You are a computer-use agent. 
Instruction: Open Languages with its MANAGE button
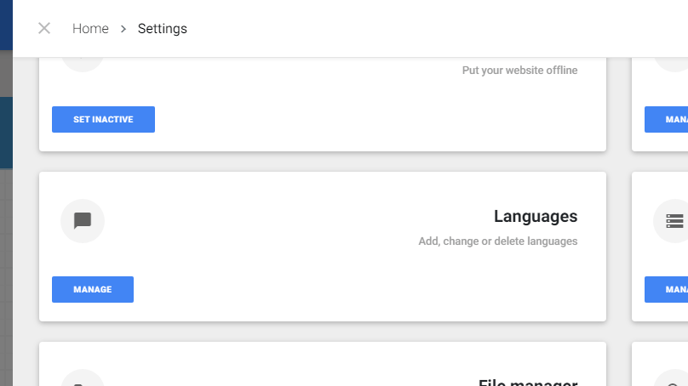pos(93,290)
